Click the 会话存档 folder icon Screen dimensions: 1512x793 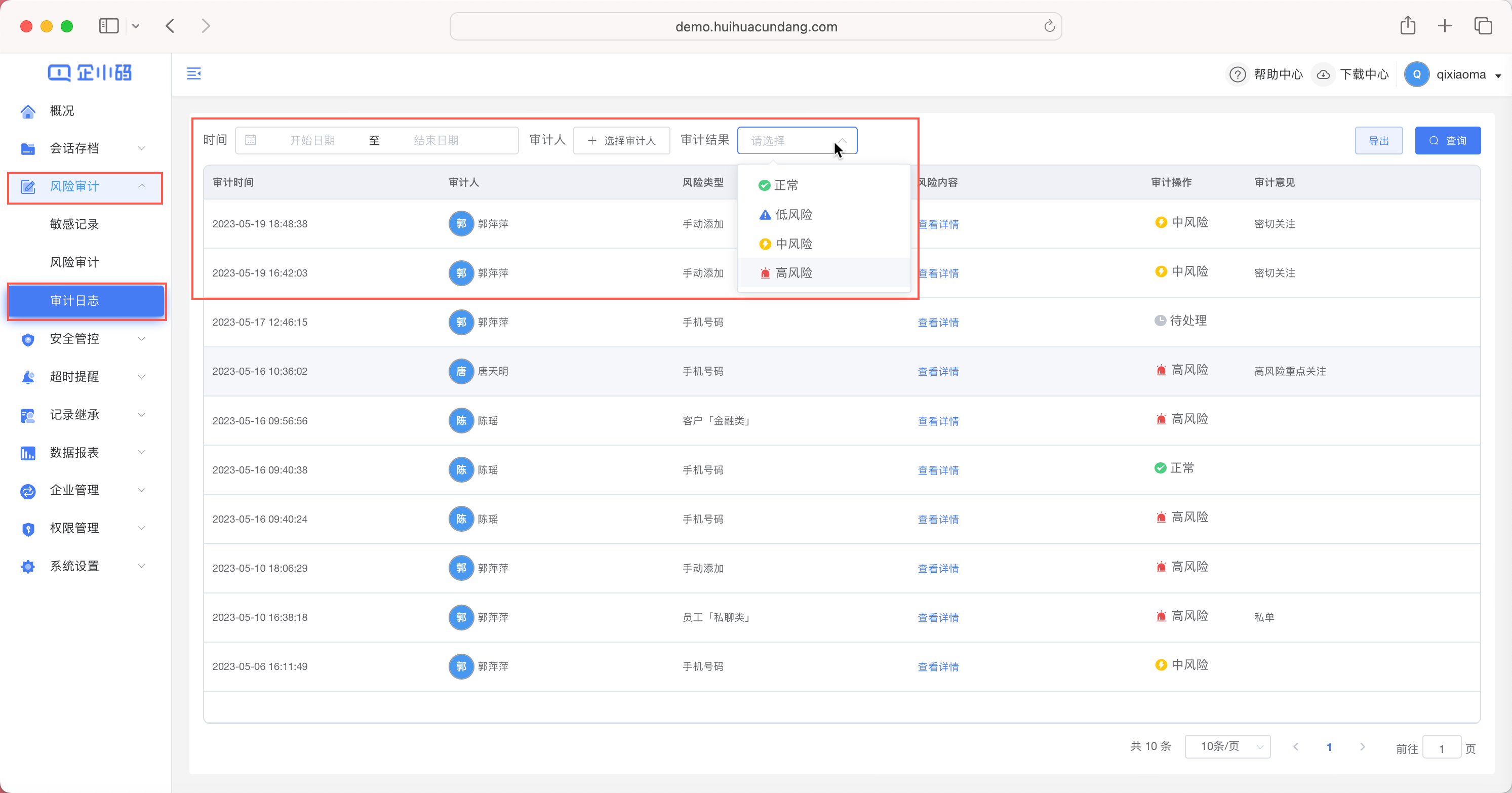(27, 148)
